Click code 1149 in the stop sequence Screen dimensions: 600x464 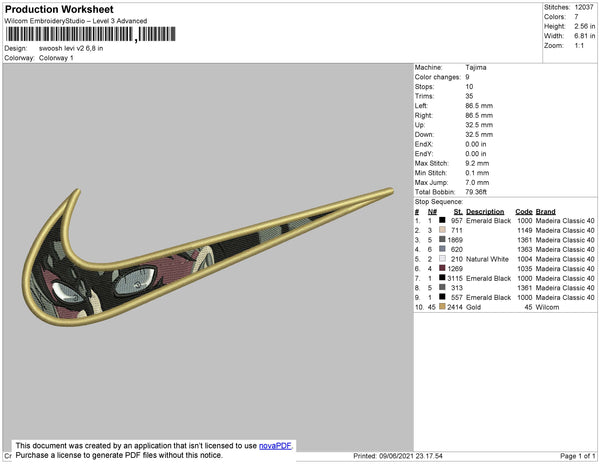click(x=525, y=230)
